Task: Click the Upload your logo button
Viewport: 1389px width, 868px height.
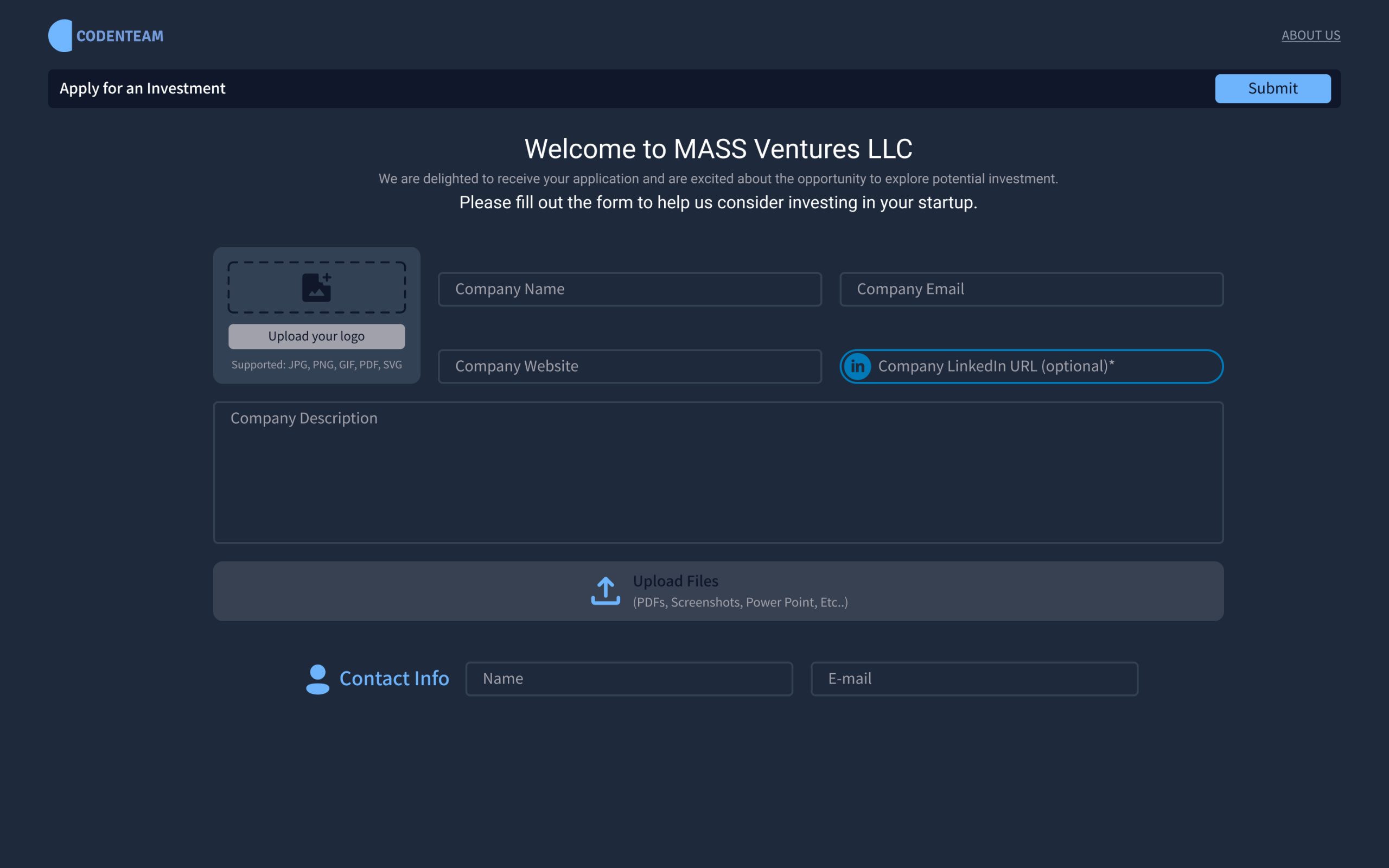Action: click(316, 336)
